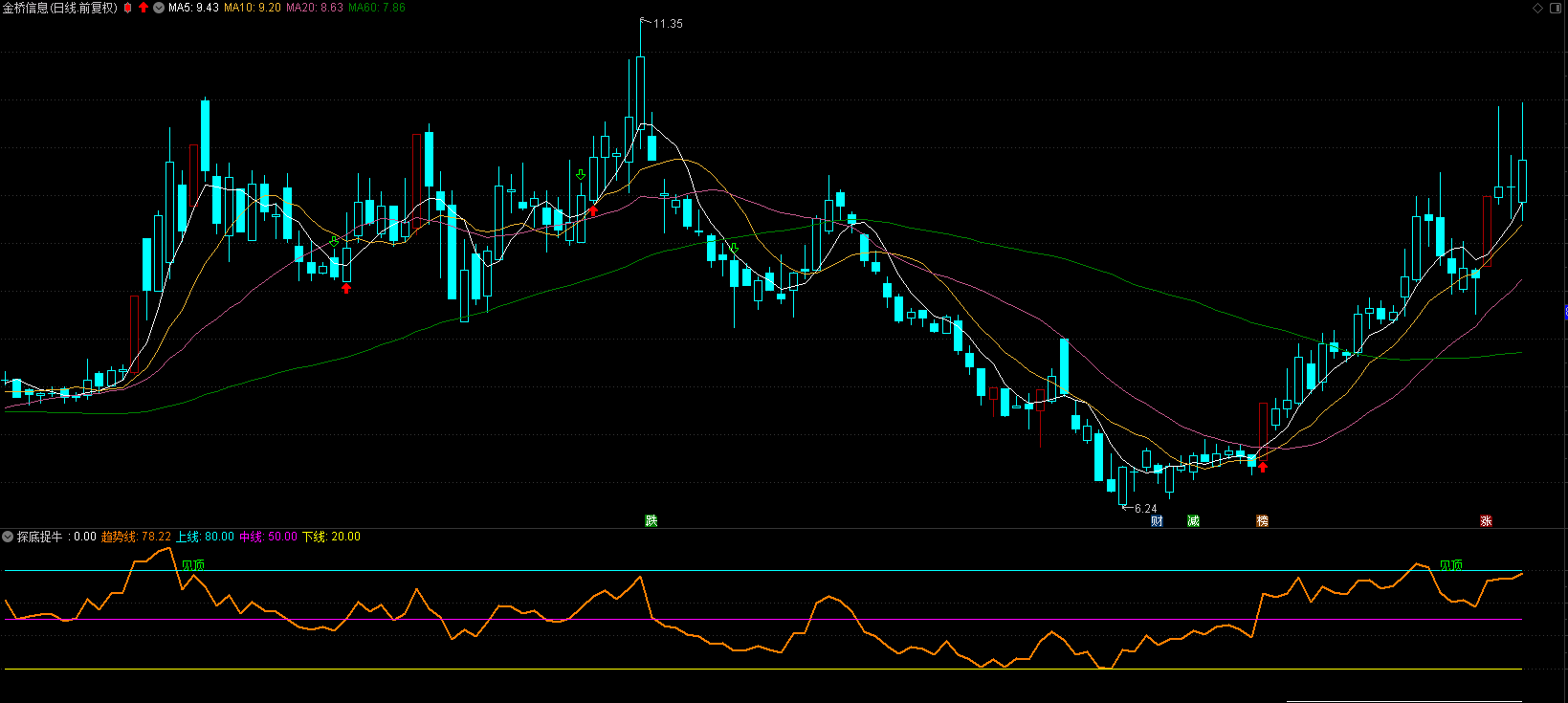Screen dimensions: 1568x703
Task: Select the 金桥信息(日线.前复权) title text
Action: click(60, 8)
